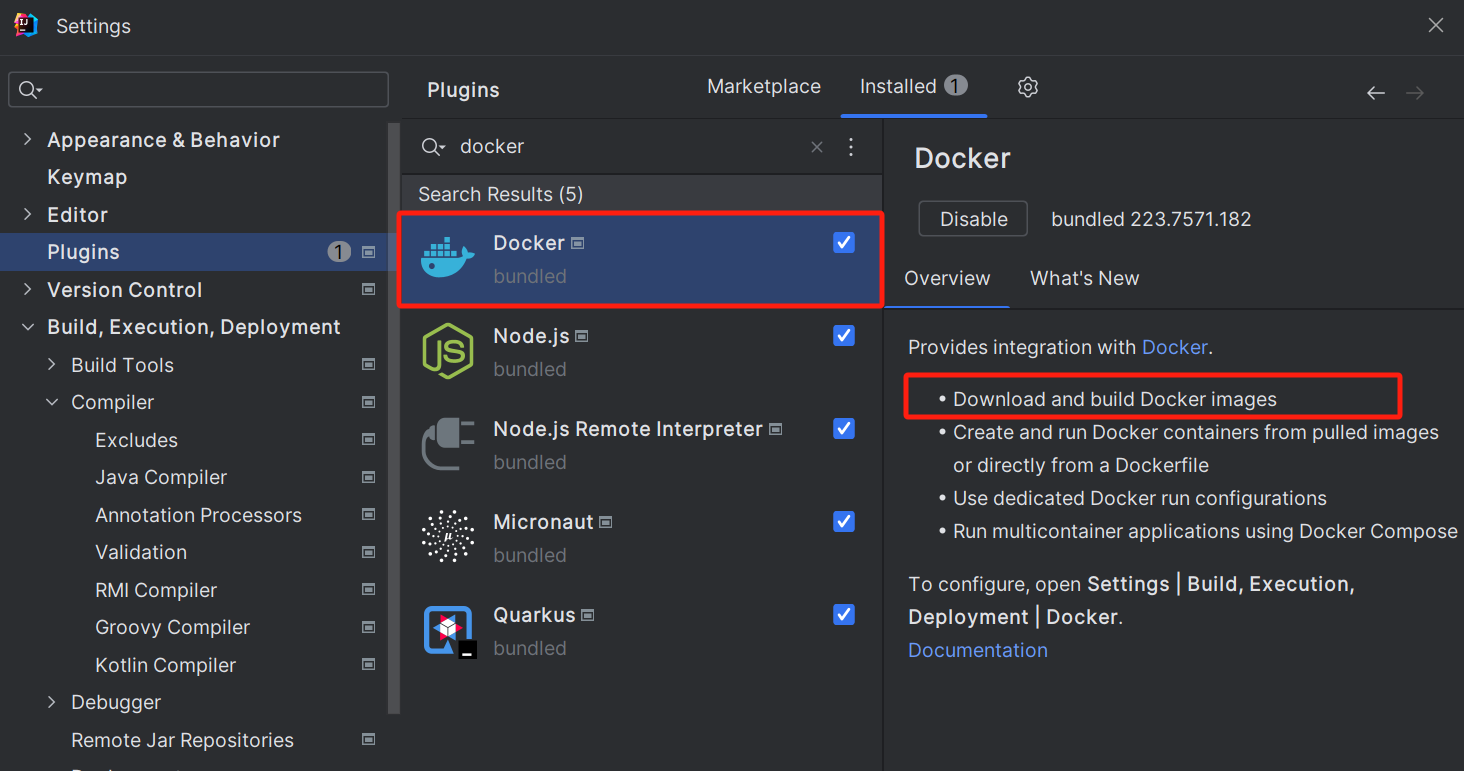Click the project-level icon beside Kotlin Compiler
The width and height of the screenshot is (1464, 771).
(369, 665)
